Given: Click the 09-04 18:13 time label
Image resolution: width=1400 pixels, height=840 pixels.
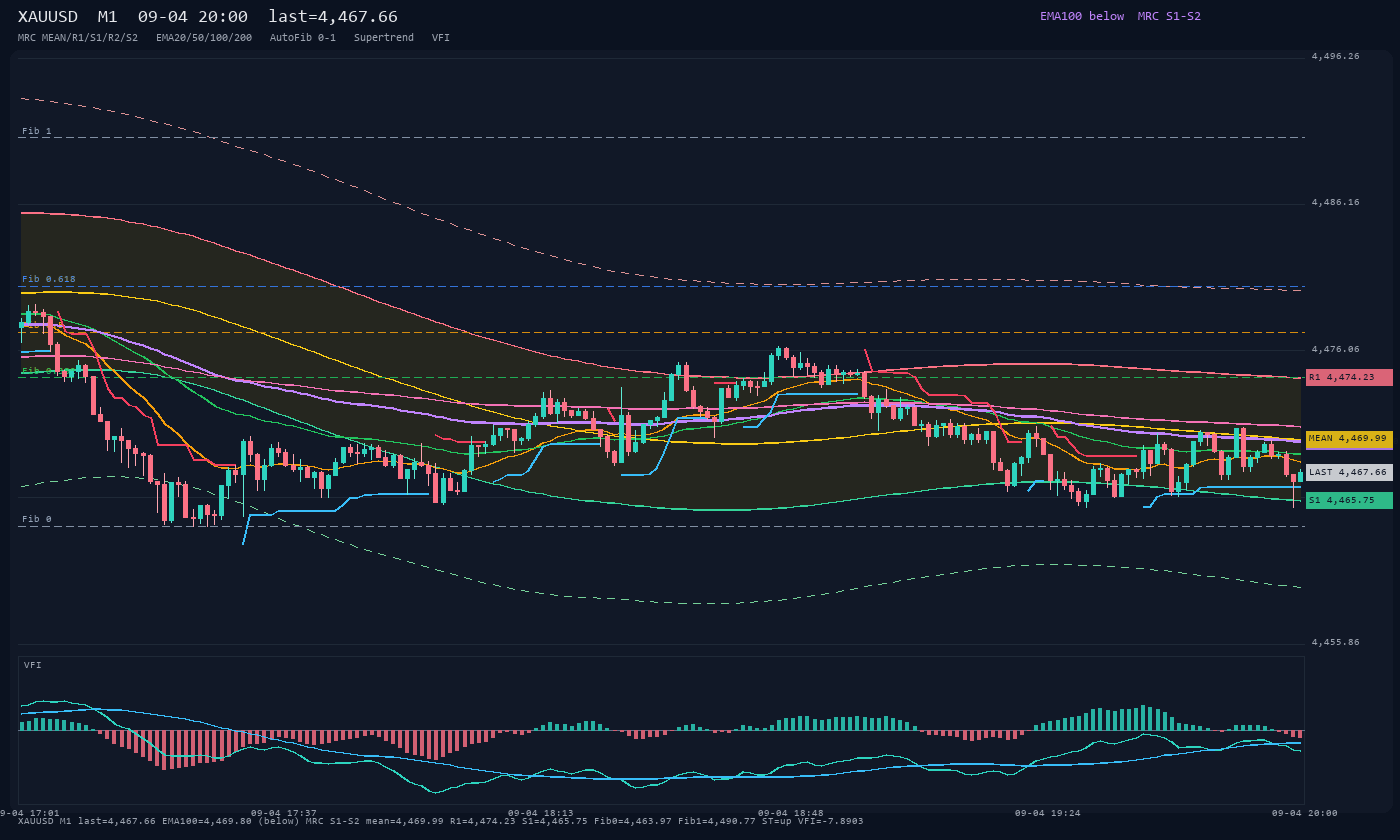Looking at the screenshot, I should tap(541, 813).
